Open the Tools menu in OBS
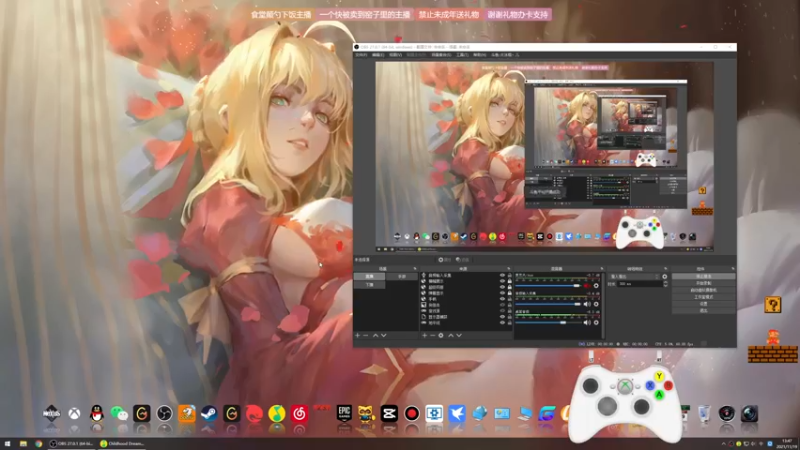Viewport: 800px width, 450px height. [x=462, y=55]
